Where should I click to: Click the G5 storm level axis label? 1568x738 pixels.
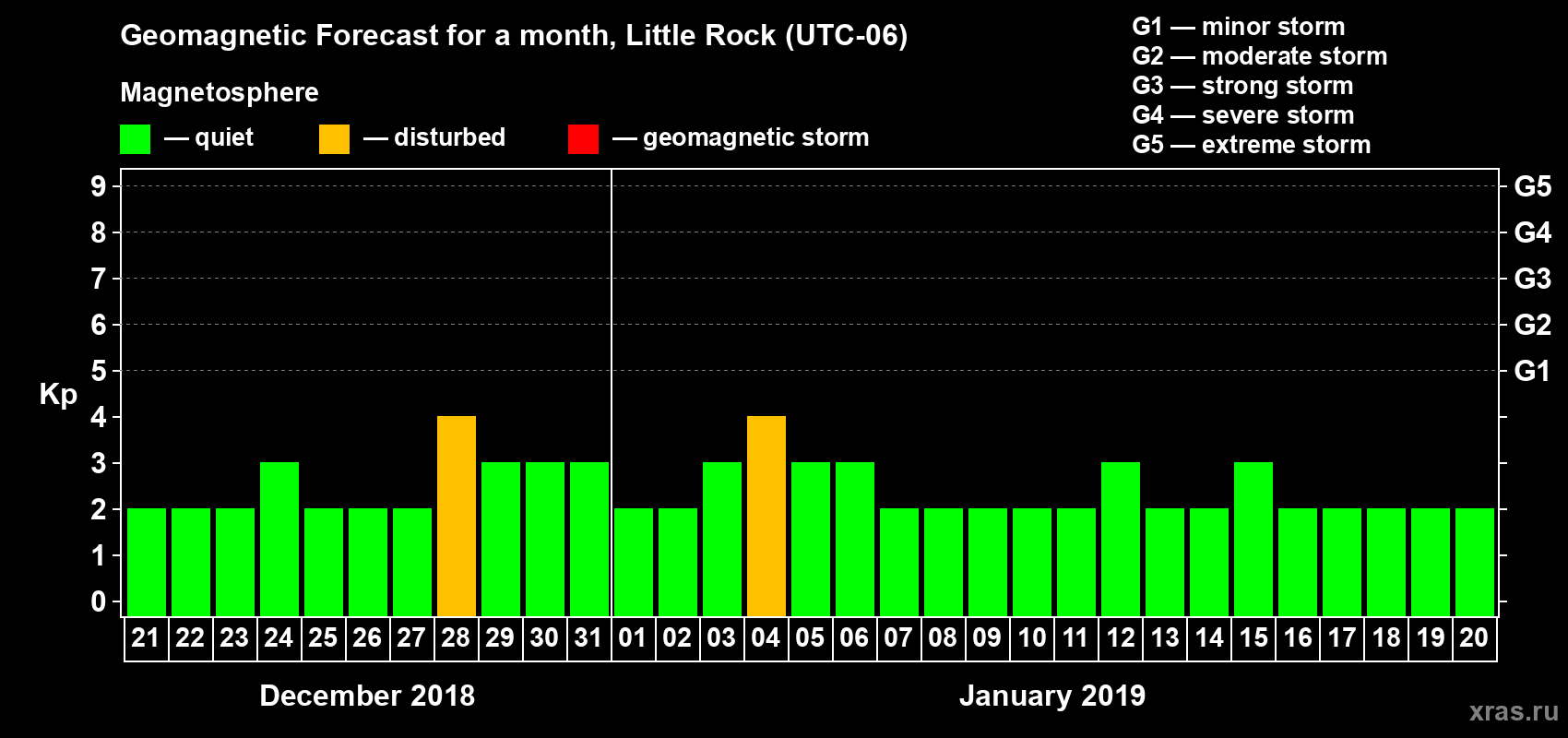tap(1533, 186)
